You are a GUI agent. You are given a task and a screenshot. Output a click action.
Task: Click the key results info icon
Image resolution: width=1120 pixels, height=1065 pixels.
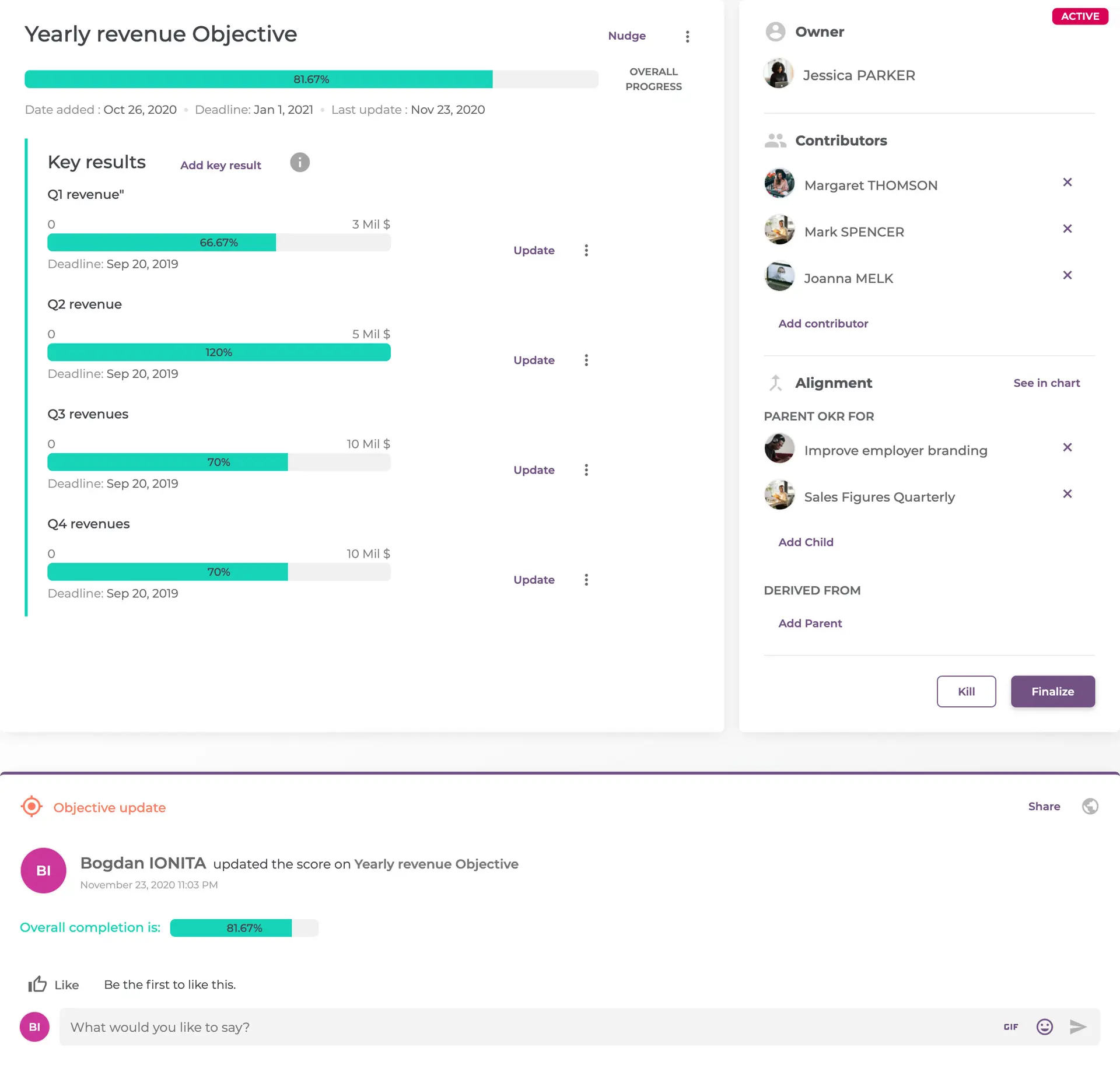pyautogui.click(x=300, y=162)
